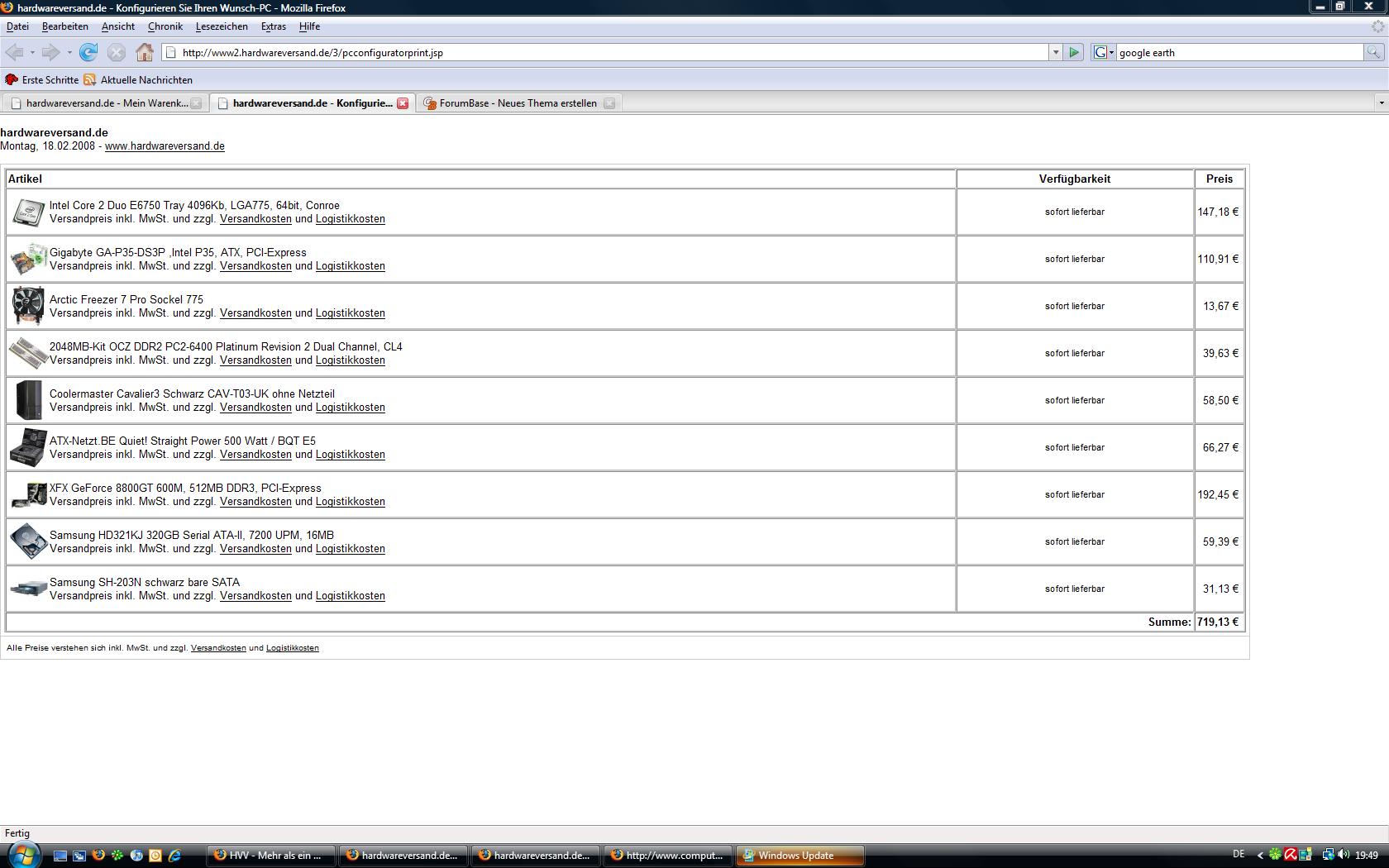
Task: Open Versandkosten link in Samsung SH-203N row
Action: 255,596
